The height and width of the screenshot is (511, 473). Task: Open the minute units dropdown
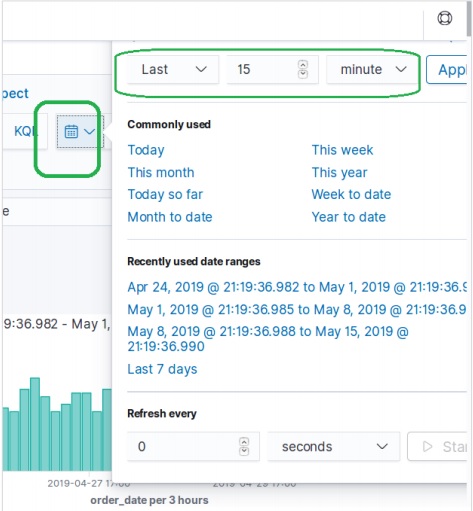(372, 69)
